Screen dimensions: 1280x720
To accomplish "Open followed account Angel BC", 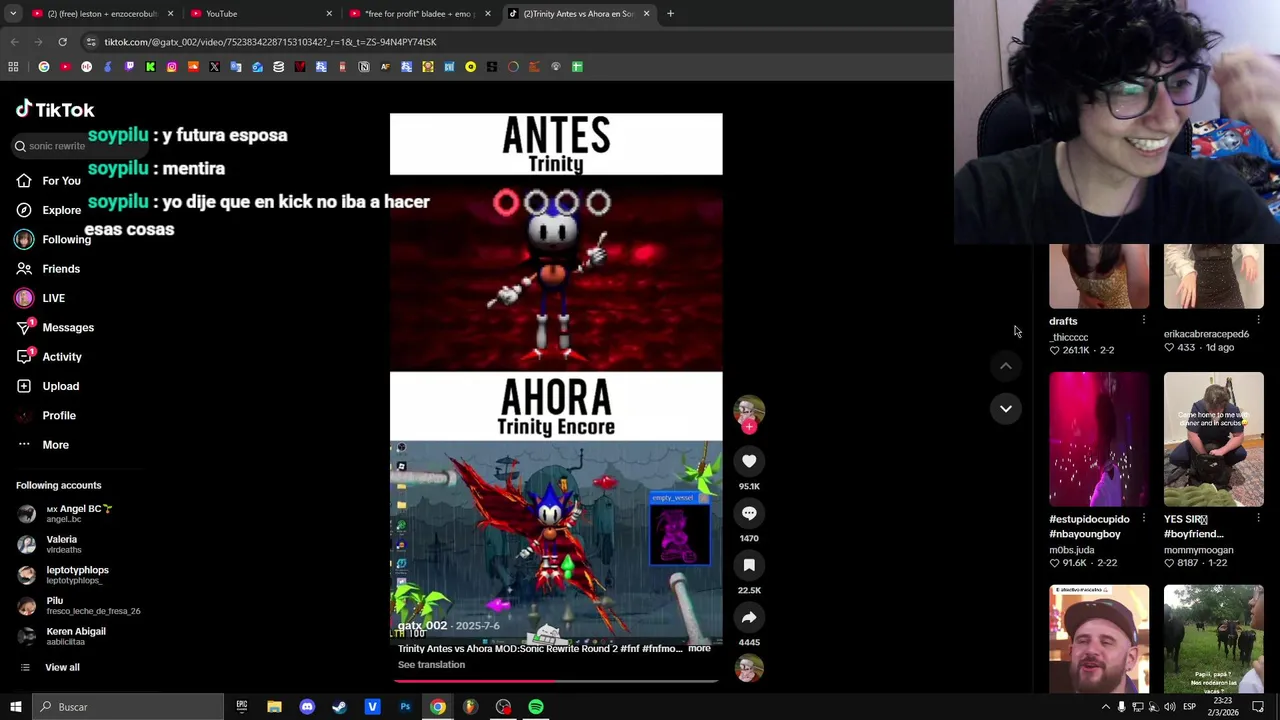I will pyautogui.click(x=65, y=514).
